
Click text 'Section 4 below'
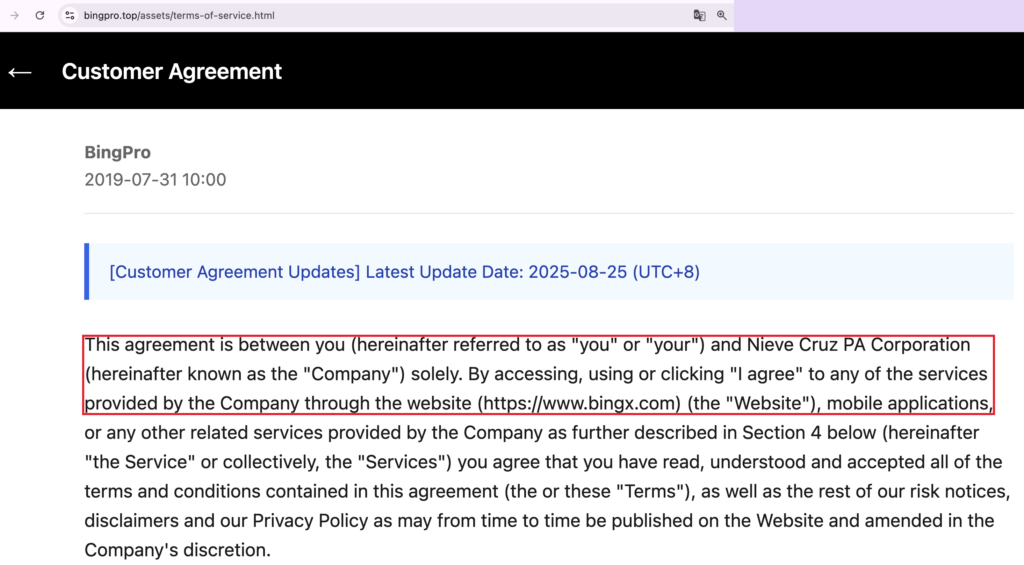[809, 432]
